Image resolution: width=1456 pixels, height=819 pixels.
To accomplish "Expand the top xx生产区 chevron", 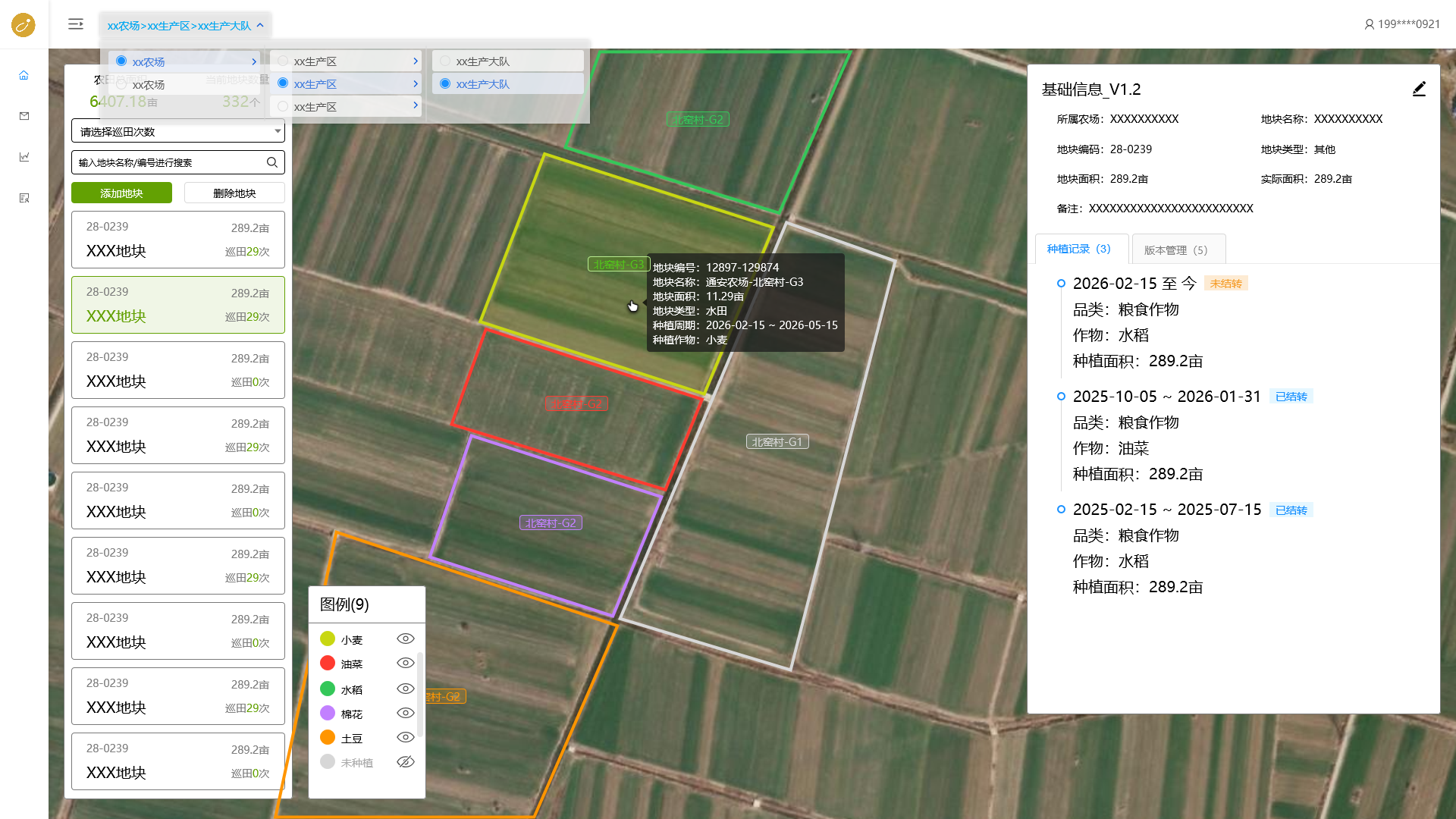I will point(416,61).
